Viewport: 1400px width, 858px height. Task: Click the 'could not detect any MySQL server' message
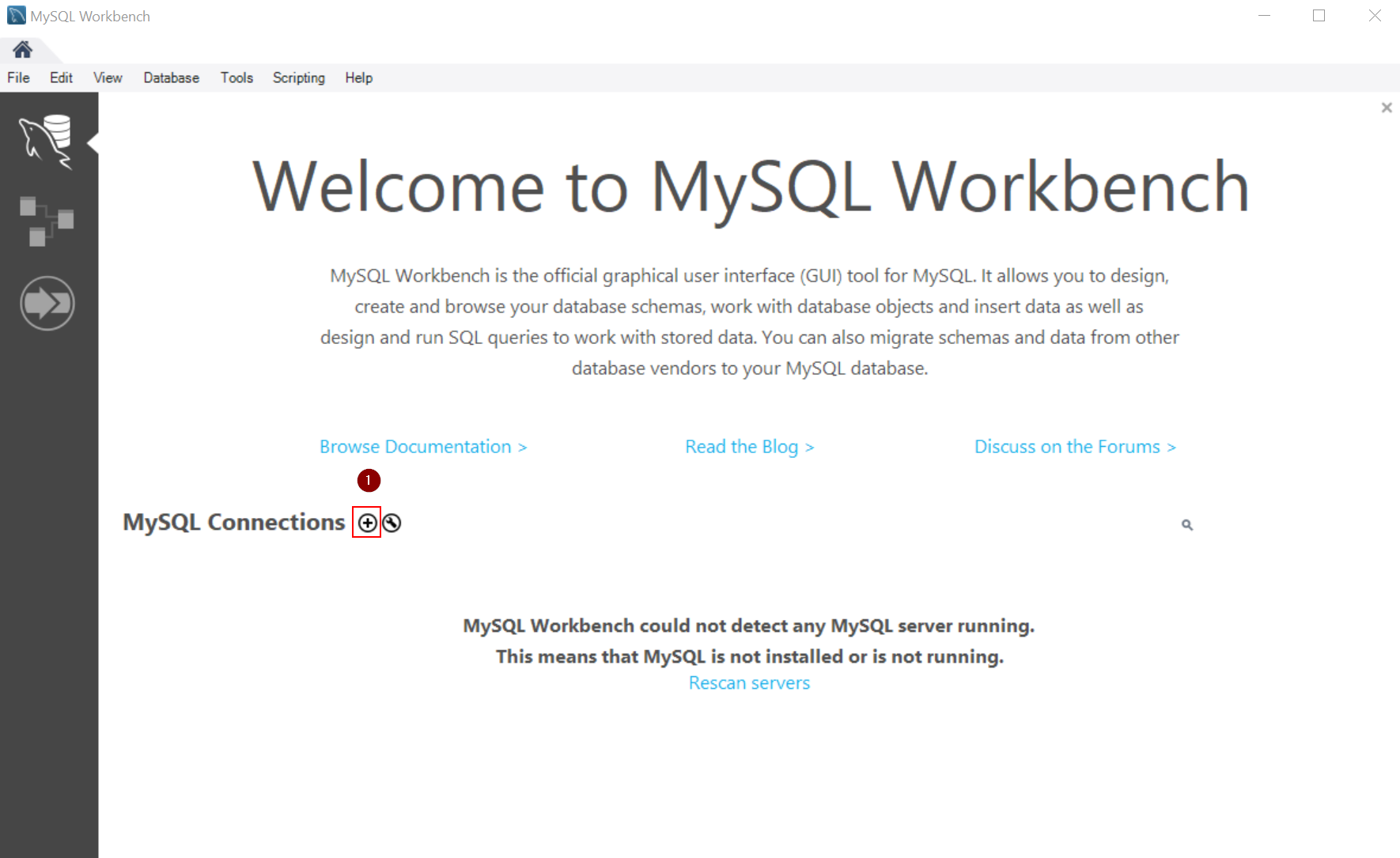click(x=749, y=626)
